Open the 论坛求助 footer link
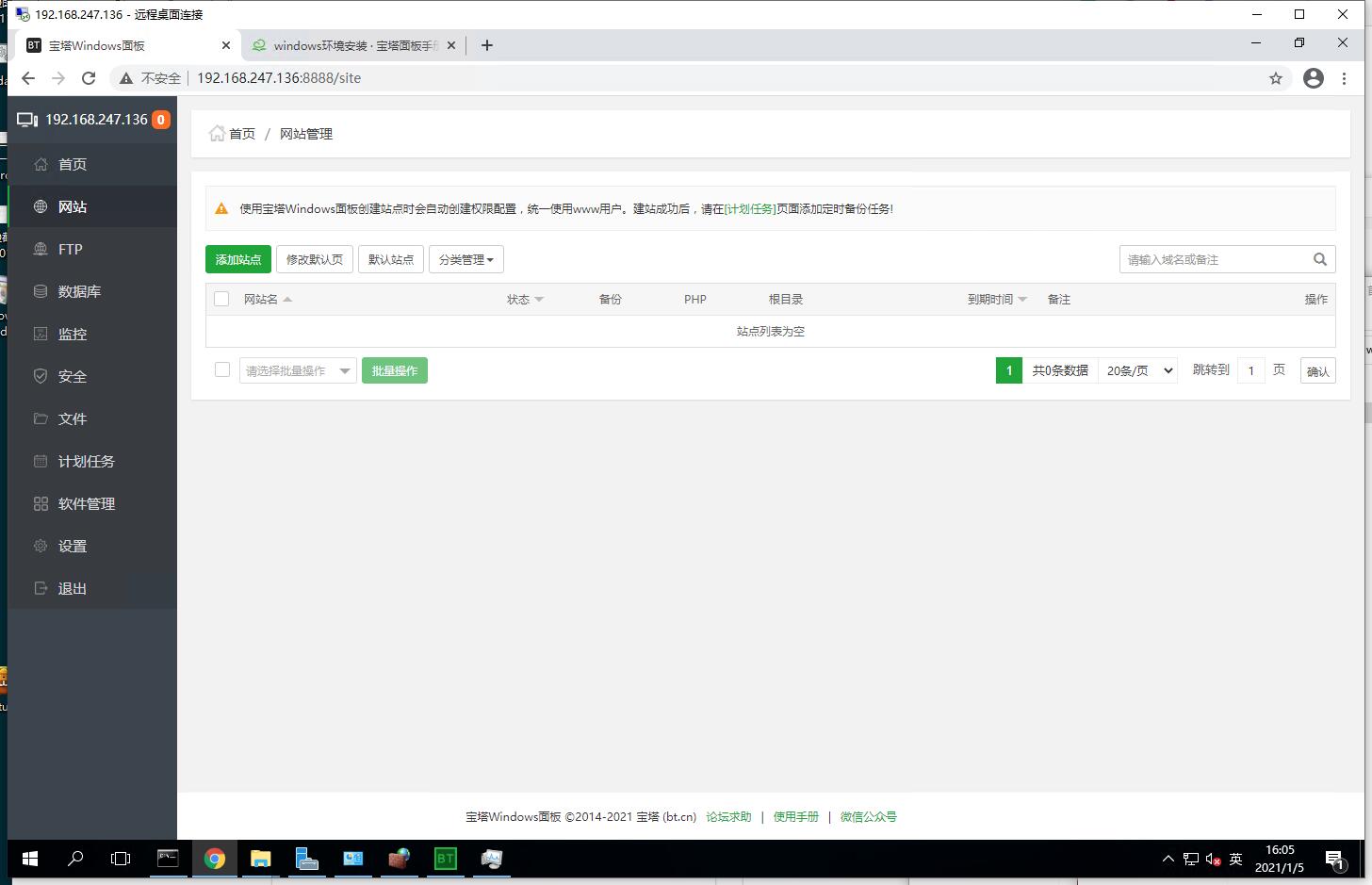 pos(728,816)
